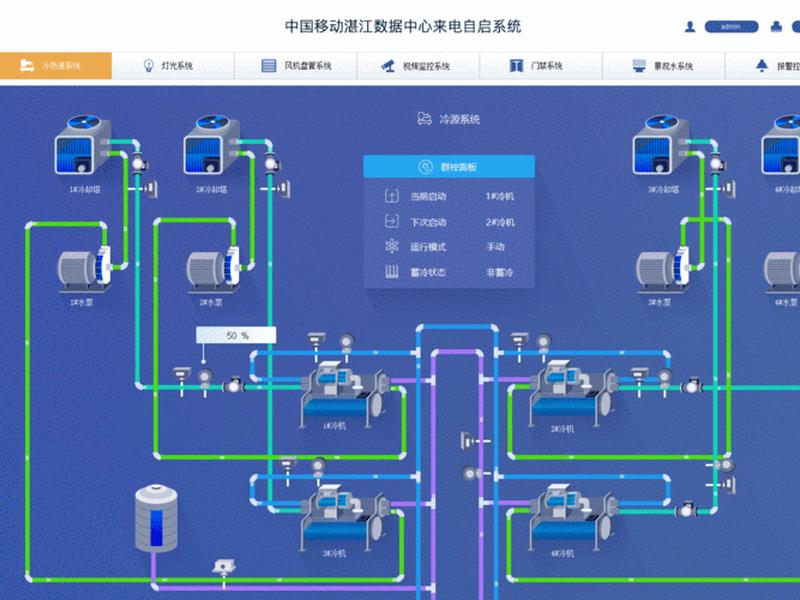Click the valve under 2#冷却塔 outlet pipe
Viewport: 800px width, 600px height.
[272, 164]
